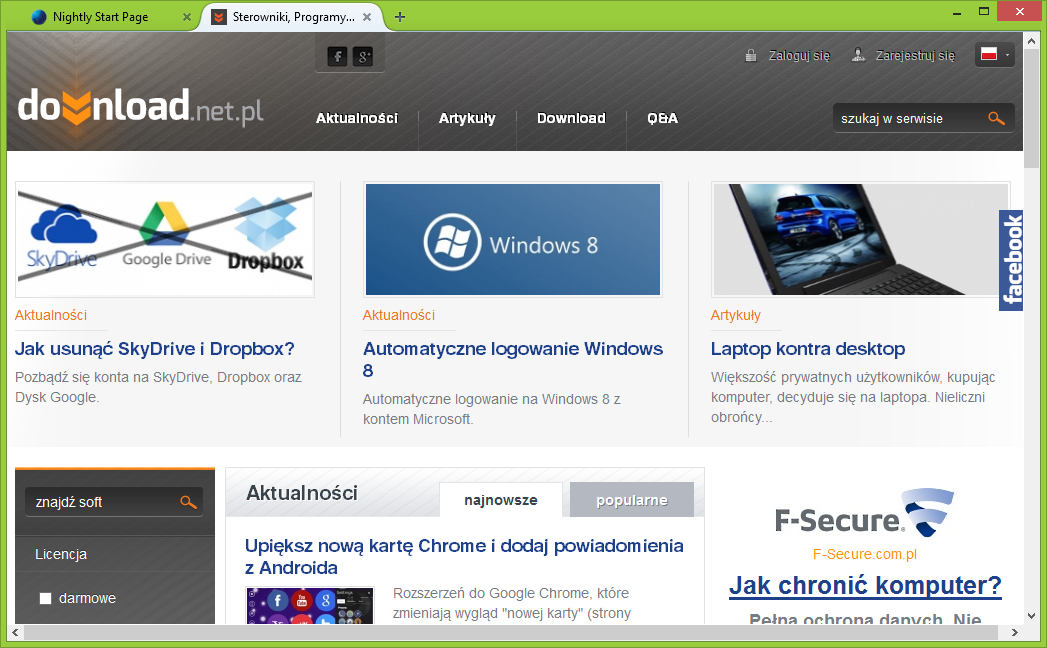The image size is (1047, 648).
Task: Click 'Automatyczne logowanie na Windows 8 z' description
Action: [491, 409]
